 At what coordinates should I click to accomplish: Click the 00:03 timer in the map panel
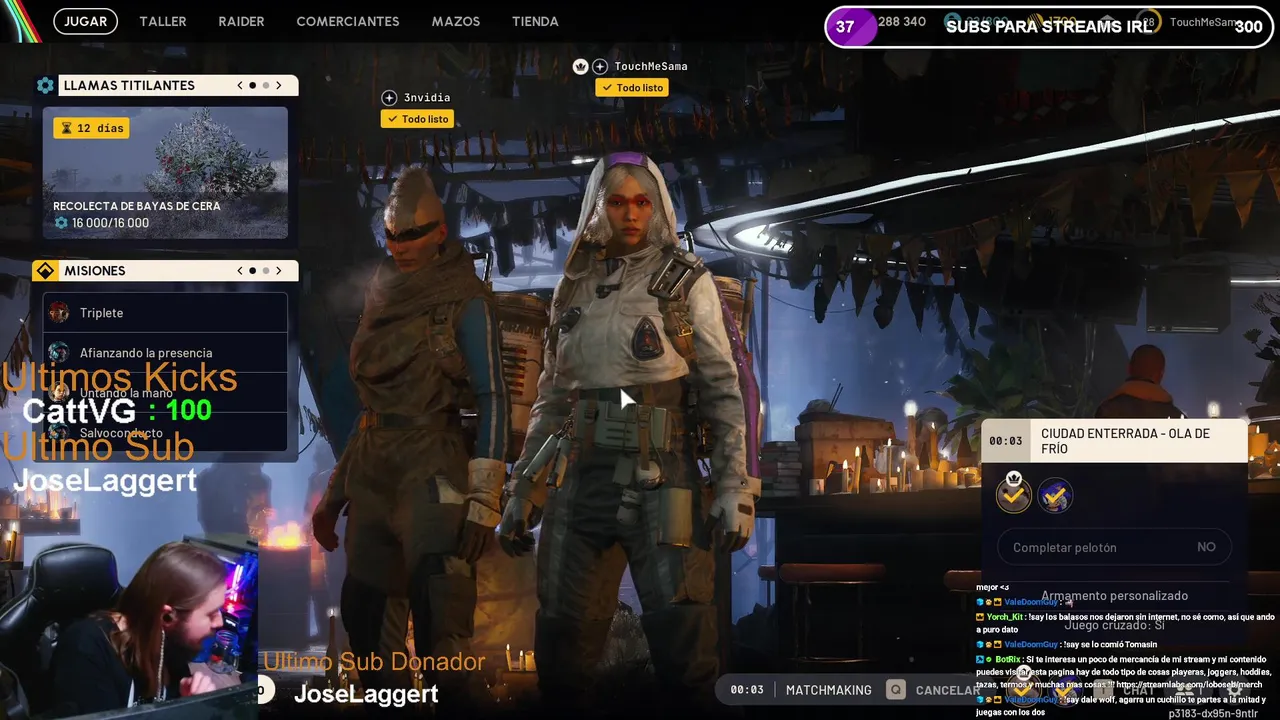pyautogui.click(x=1006, y=441)
